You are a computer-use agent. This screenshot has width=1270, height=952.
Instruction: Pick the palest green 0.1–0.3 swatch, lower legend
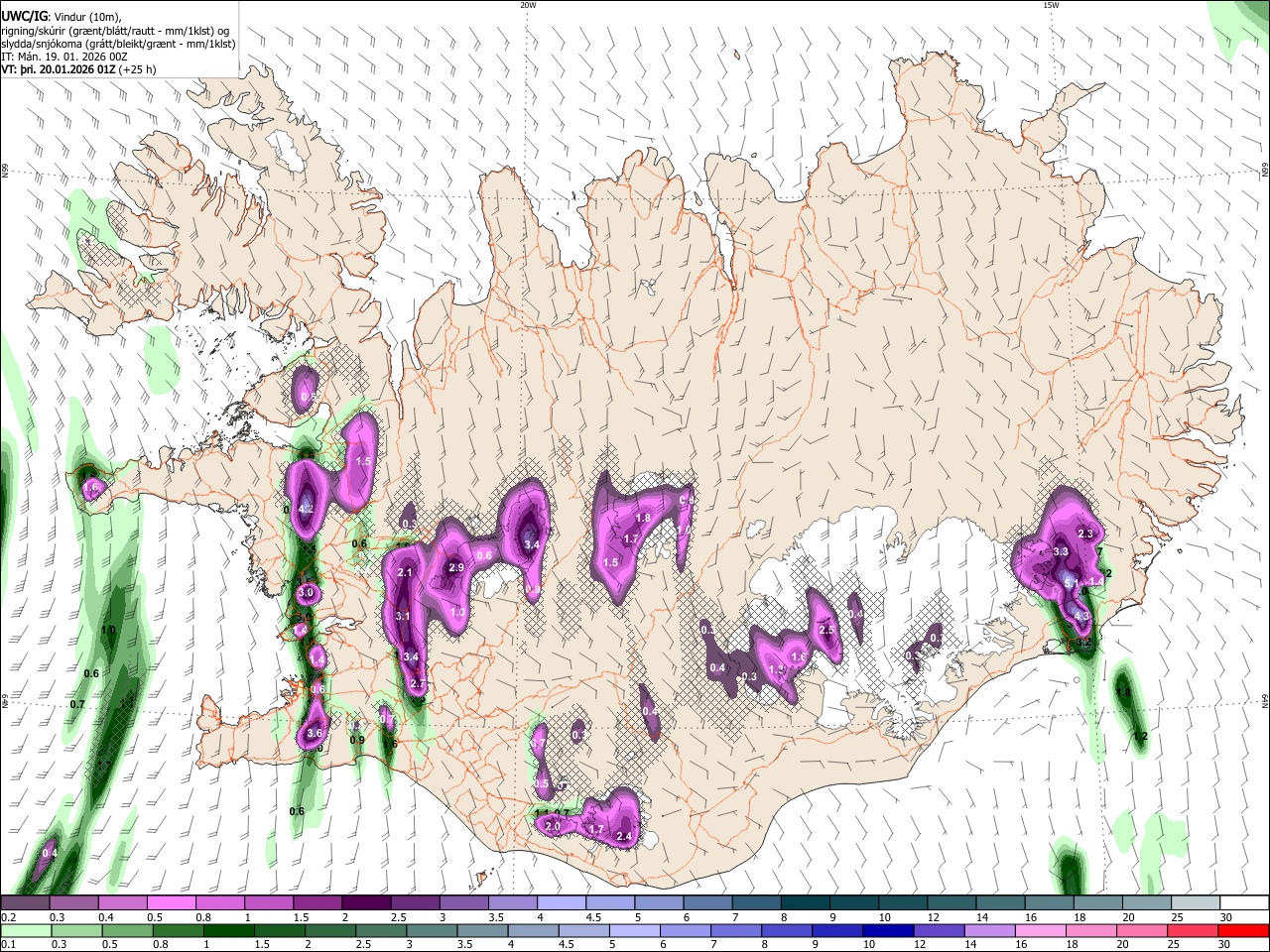[x=25, y=930]
